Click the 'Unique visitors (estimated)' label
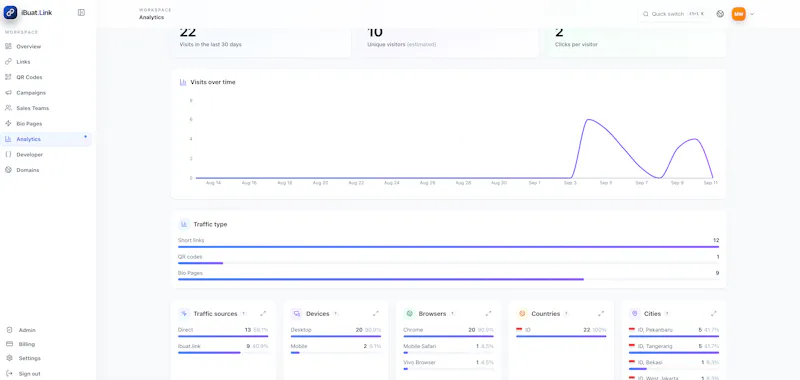800x380 pixels. (402, 44)
